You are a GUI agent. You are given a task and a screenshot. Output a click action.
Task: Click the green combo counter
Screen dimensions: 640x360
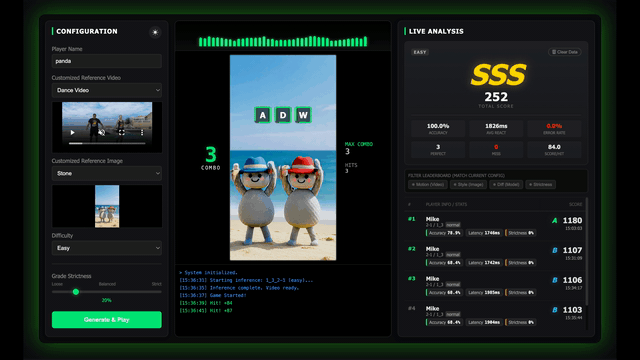(211, 158)
